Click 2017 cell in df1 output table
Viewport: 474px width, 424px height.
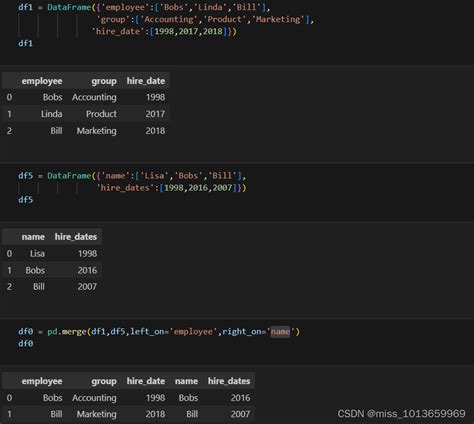[155, 114]
